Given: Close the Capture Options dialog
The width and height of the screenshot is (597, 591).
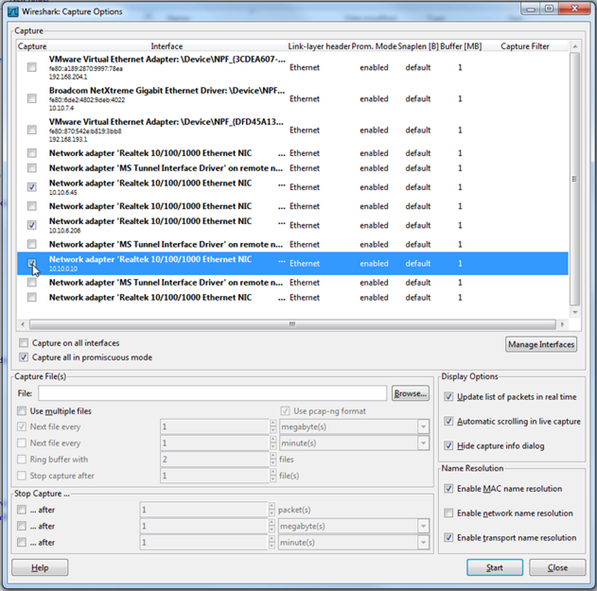Looking at the screenshot, I should coord(557,567).
